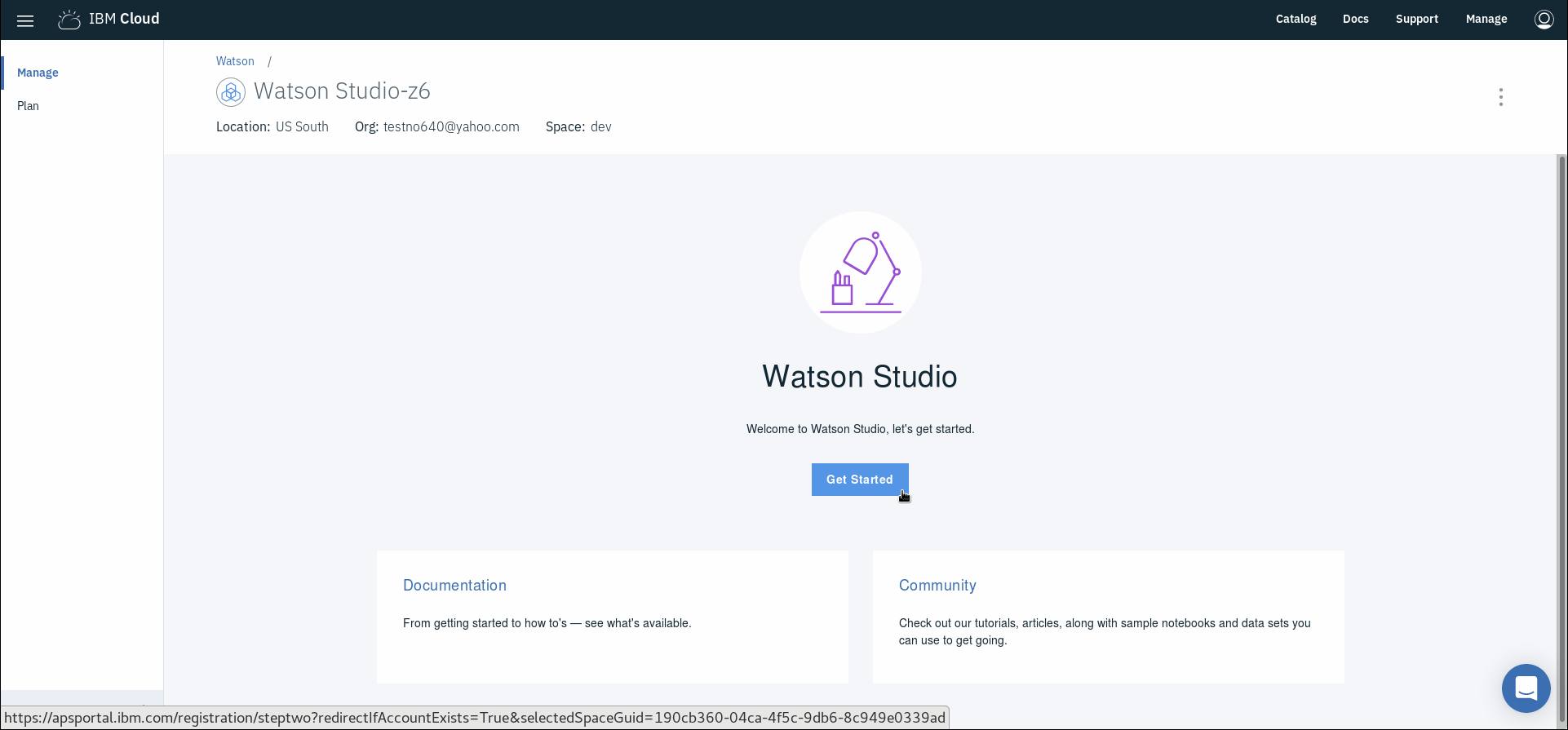Viewport: 1568px width, 730px height.
Task: Click Community description about tutorials
Action: coord(1105,631)
